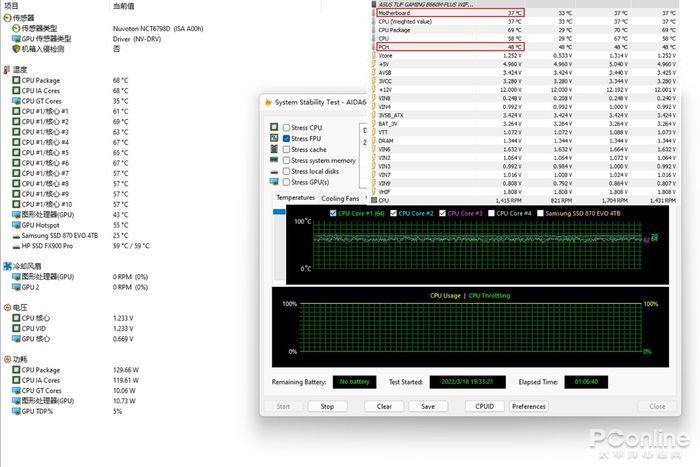700x467 pixels.
Task: Enable the Stress CPU checkbox
Action: coord(287,128)
